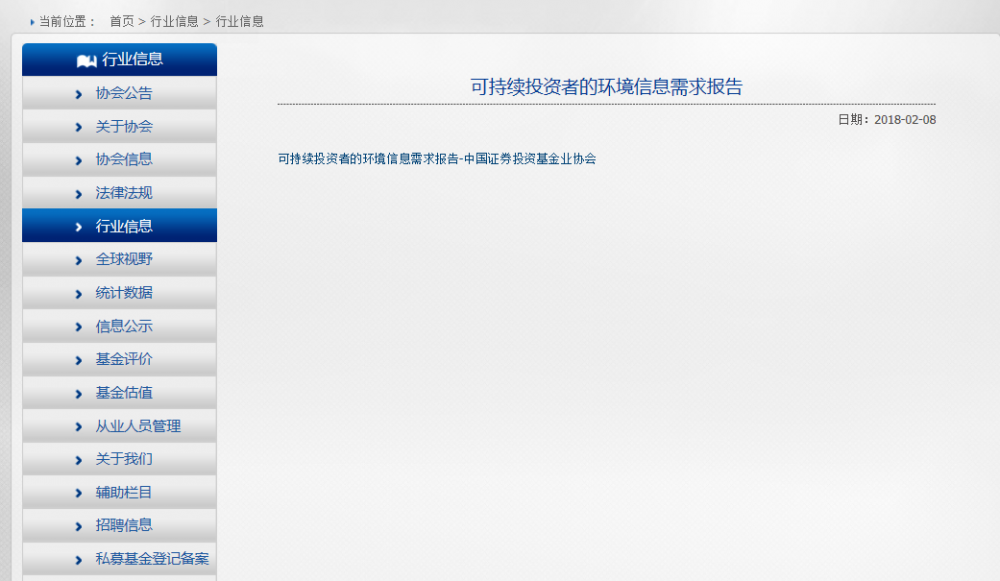Open 从业人员管理 in the sidebar
Image resolution: width=1000 pixels, height=581 pixels.
click(119, 425)
